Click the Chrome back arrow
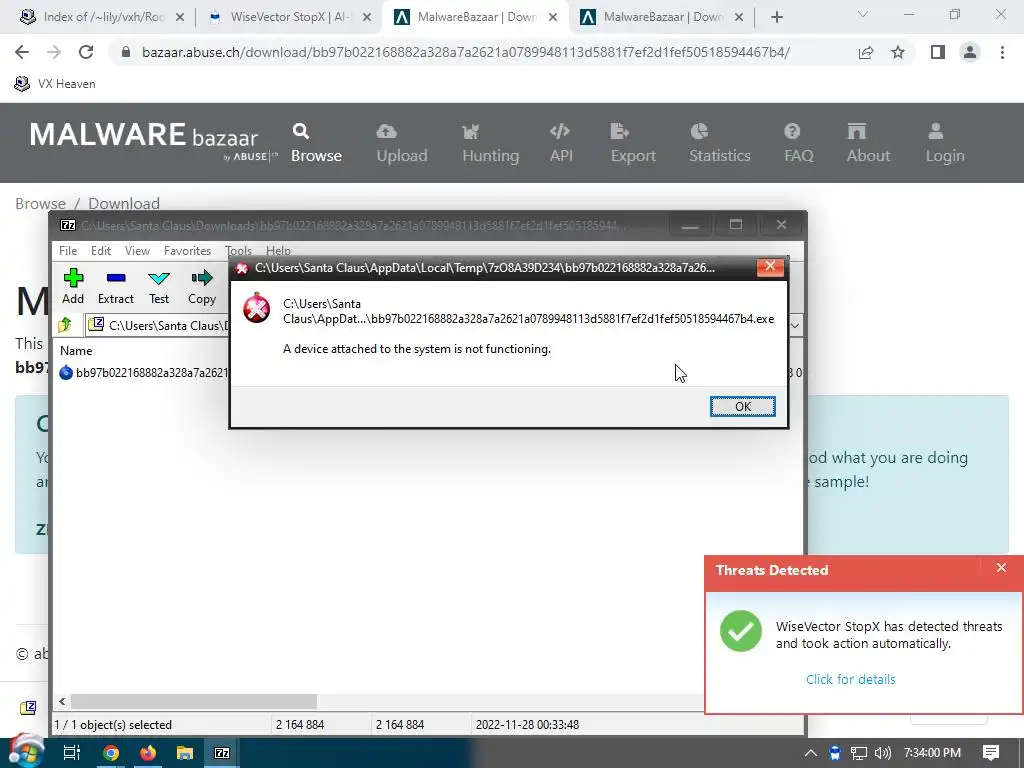The height and width of the screenshot is (768, 1024). tap(22, 52)
